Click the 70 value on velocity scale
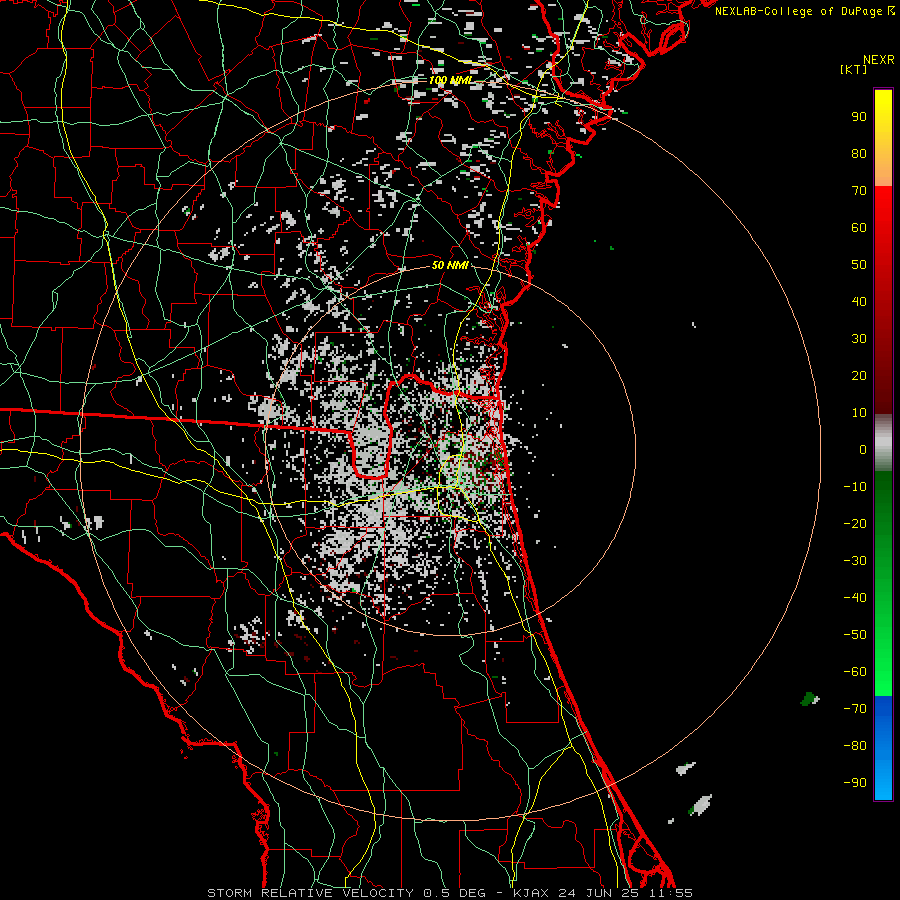The height and width of the screenshot is (900, 900). point(859,191)
